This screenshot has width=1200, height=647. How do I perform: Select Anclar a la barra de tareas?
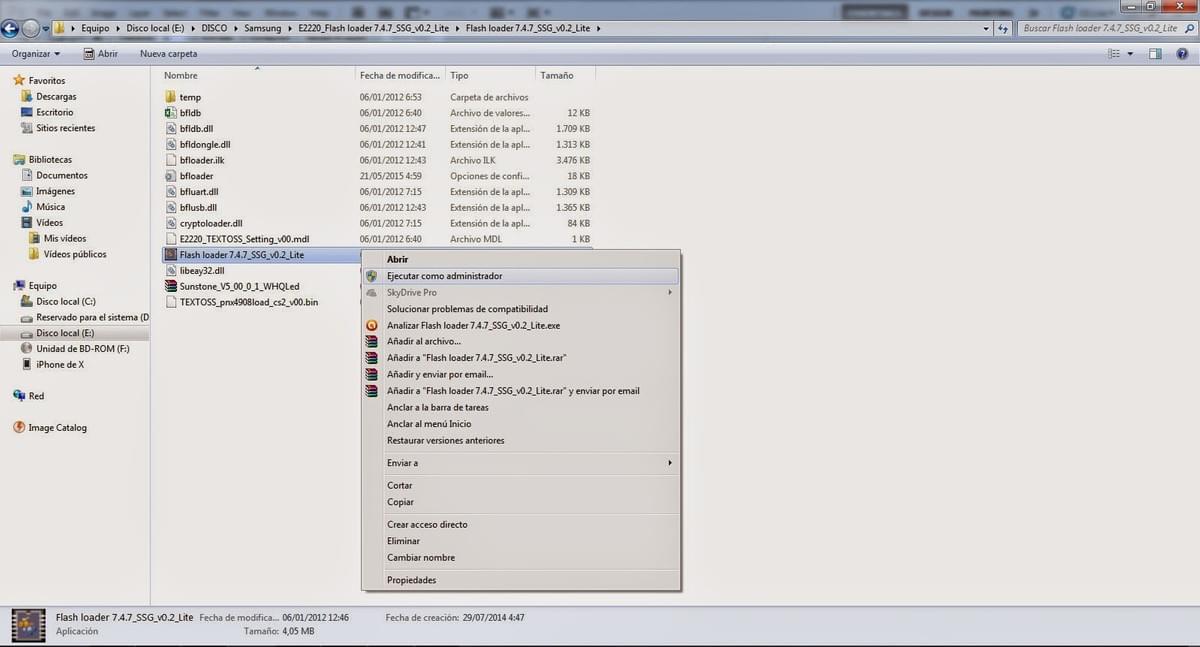[x=438, y=408]
